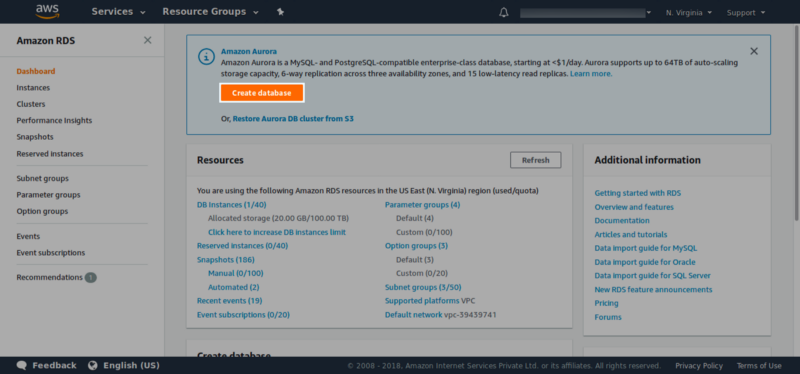Open Parameter groups in the sidebar

pyautogui.click(x=48, y=195)
